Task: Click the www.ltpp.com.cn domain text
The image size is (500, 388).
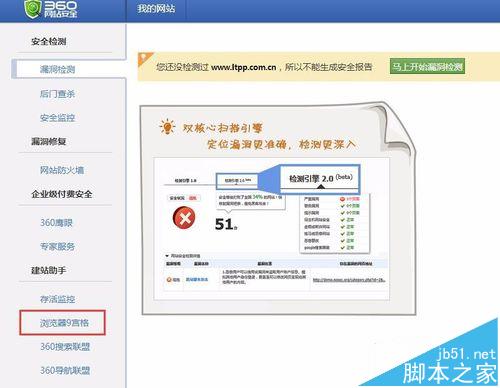Action: pyautogui.click(x=244, y=67)
